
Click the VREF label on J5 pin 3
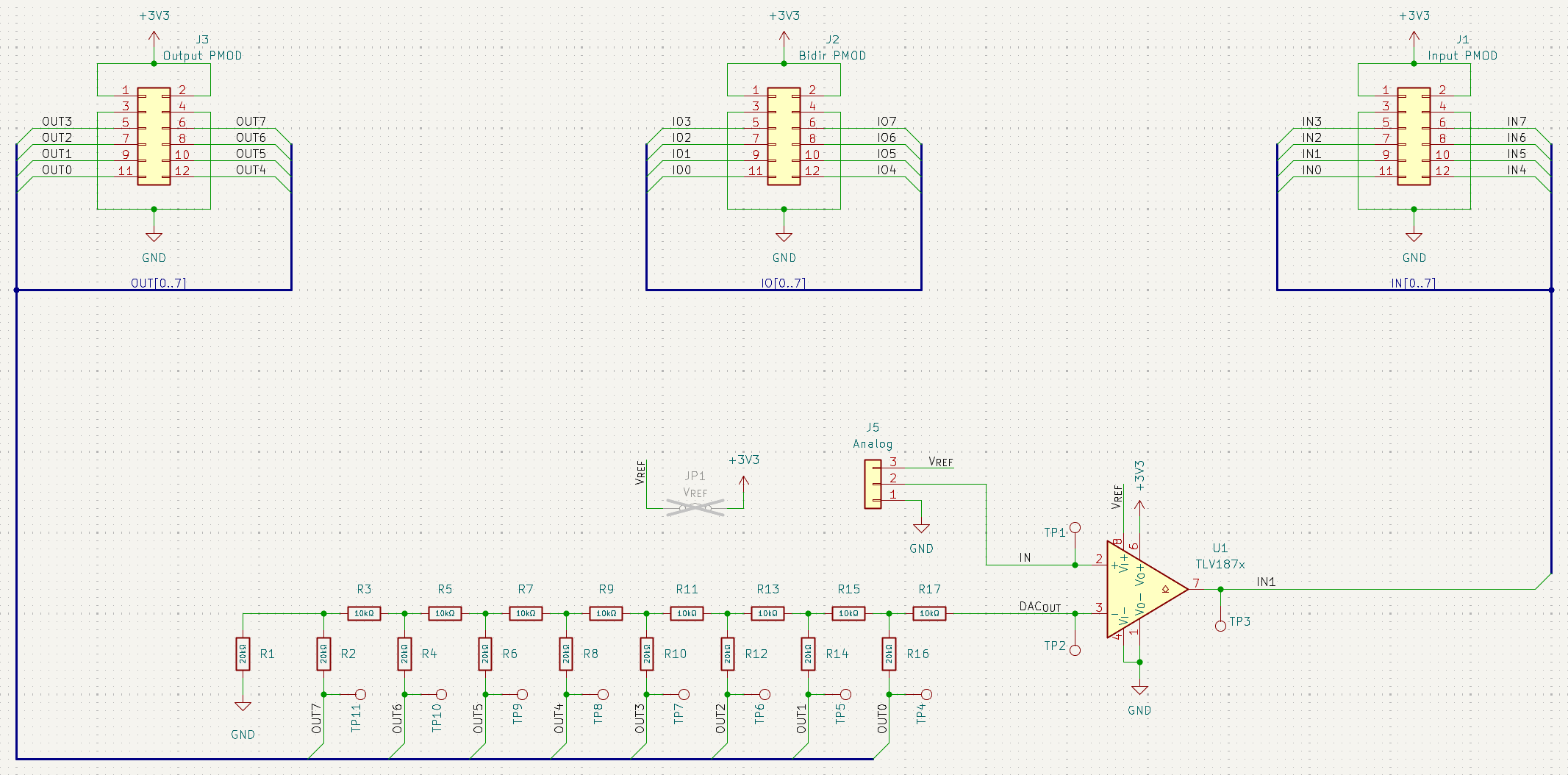pos(941,462)
